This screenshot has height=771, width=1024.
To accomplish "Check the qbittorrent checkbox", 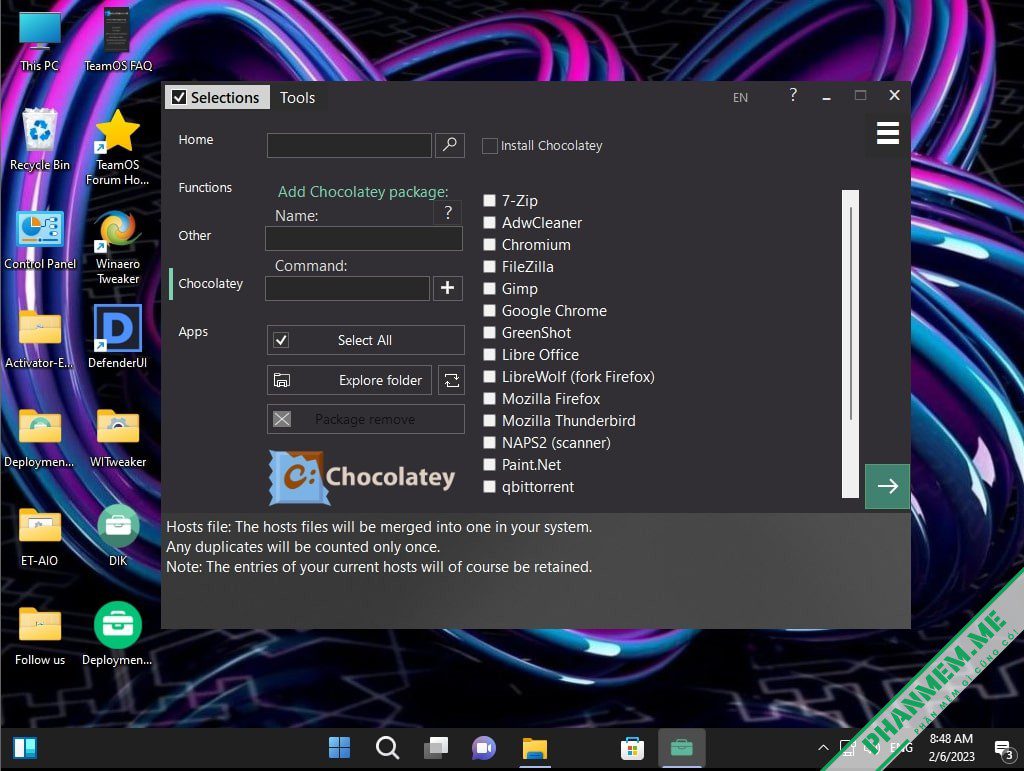I will 489,486.
